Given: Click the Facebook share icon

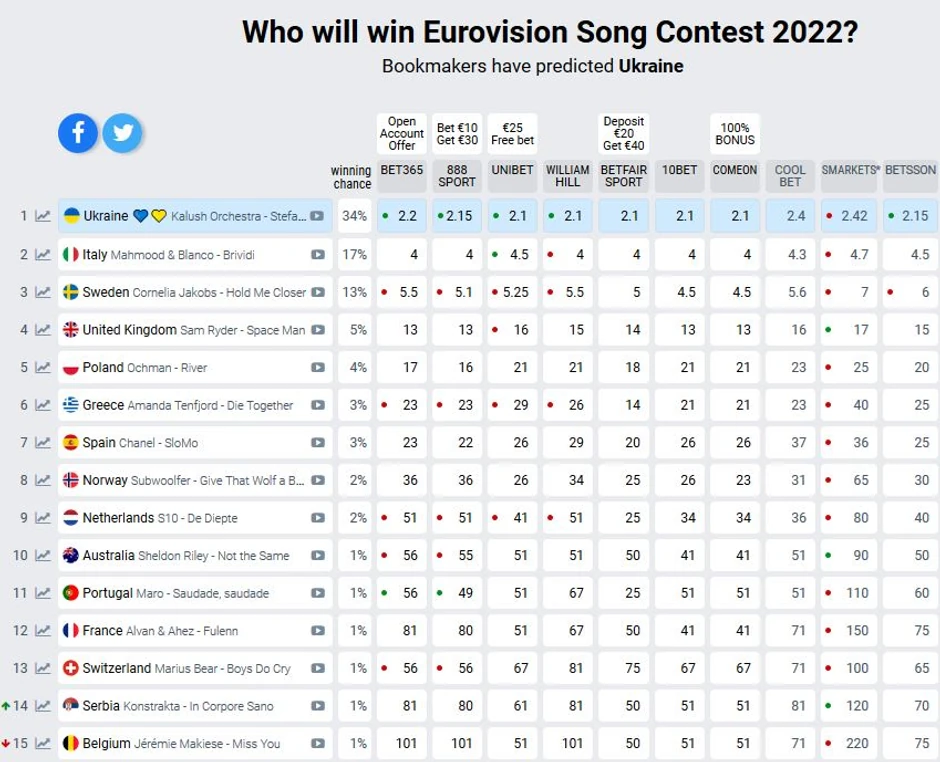Looking at the screenshot, I should coord(78,133).
